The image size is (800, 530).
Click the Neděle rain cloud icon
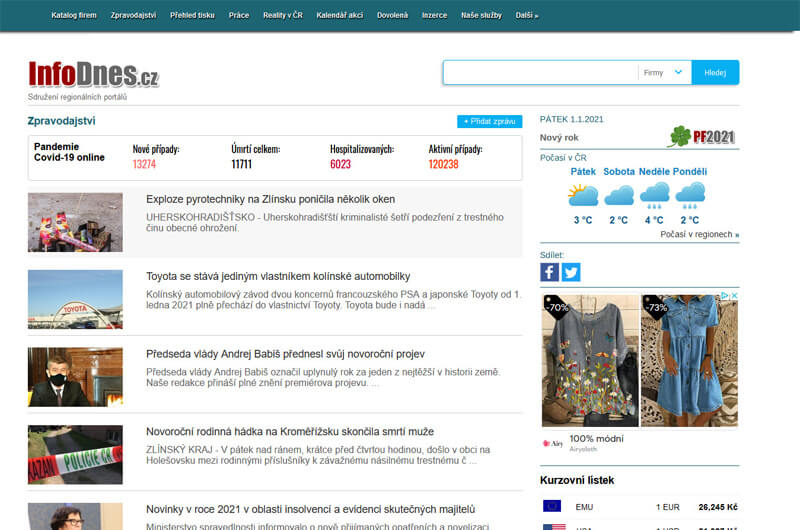coord(654,196)
